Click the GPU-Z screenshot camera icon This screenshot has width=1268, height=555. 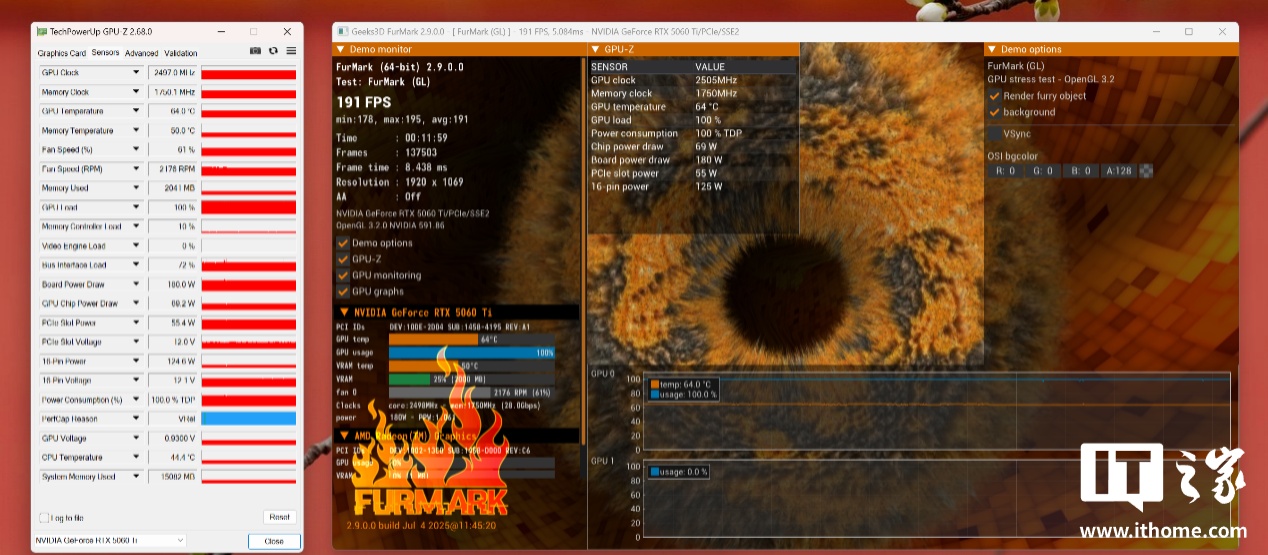click(255, 51)
